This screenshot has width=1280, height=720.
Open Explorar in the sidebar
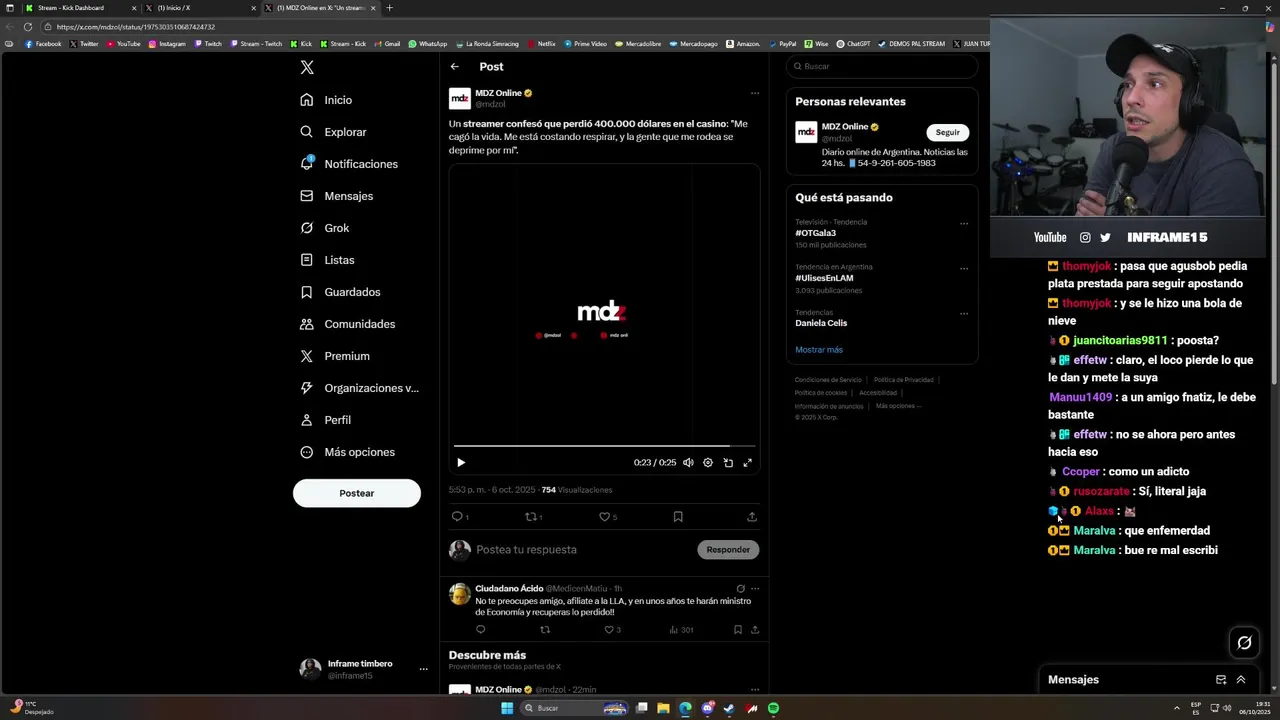[x=333, y=132]
